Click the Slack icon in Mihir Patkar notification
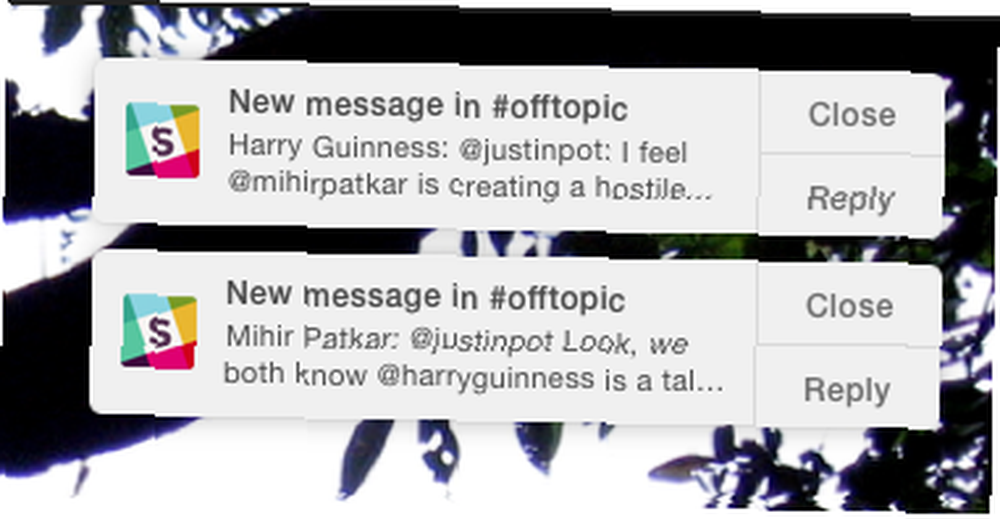 tap(159, 332)
